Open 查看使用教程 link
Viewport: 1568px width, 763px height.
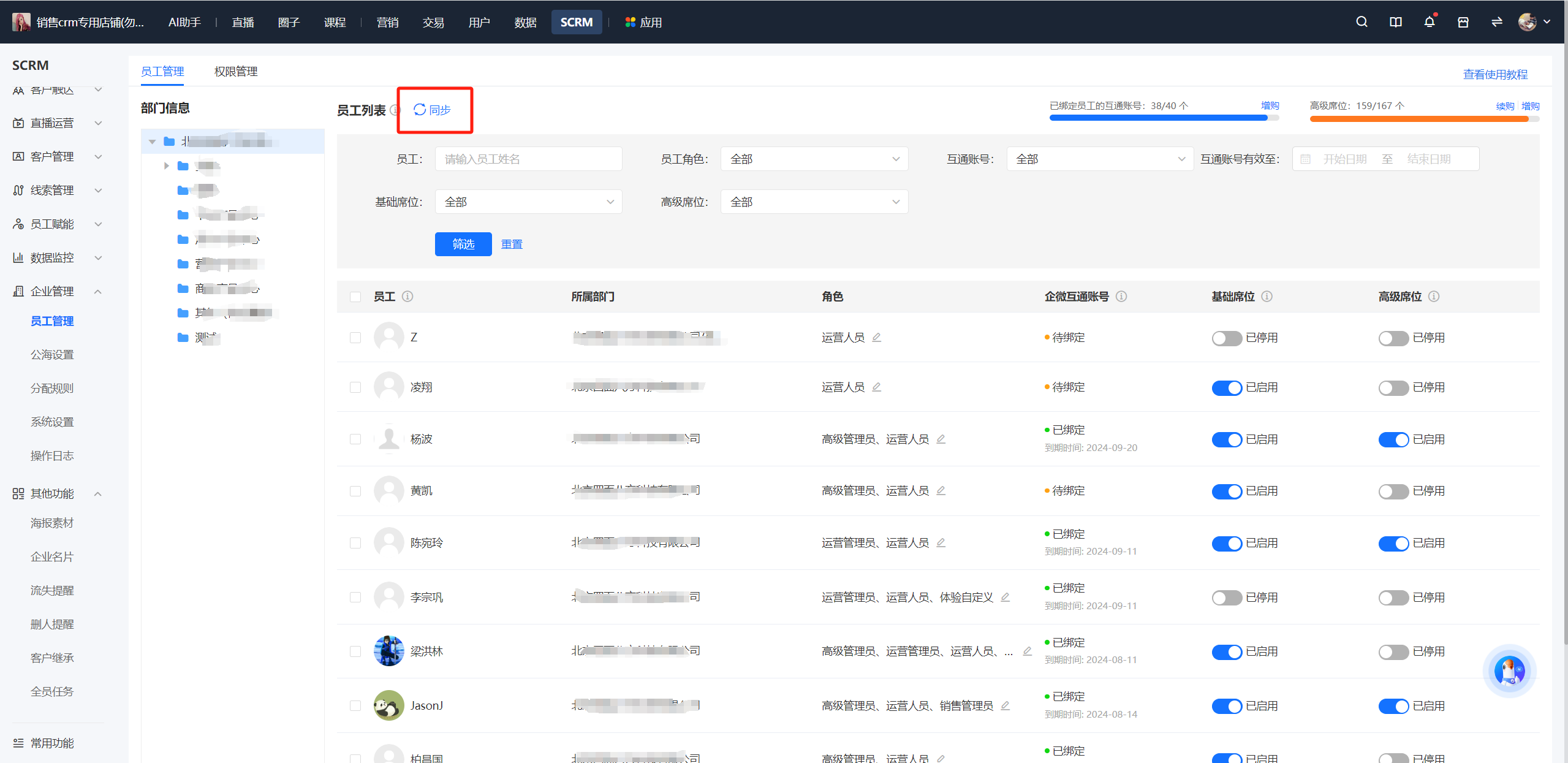pos(1495,74)
